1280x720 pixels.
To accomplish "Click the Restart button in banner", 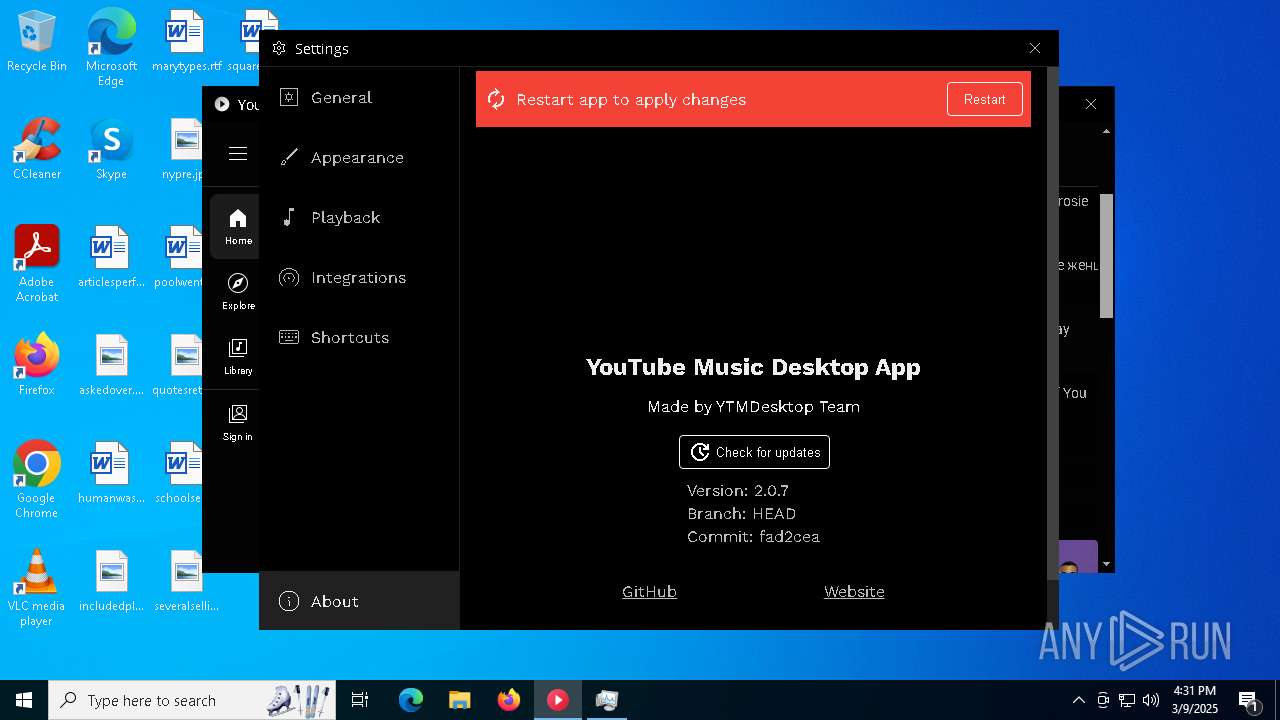I will point(985,99).
